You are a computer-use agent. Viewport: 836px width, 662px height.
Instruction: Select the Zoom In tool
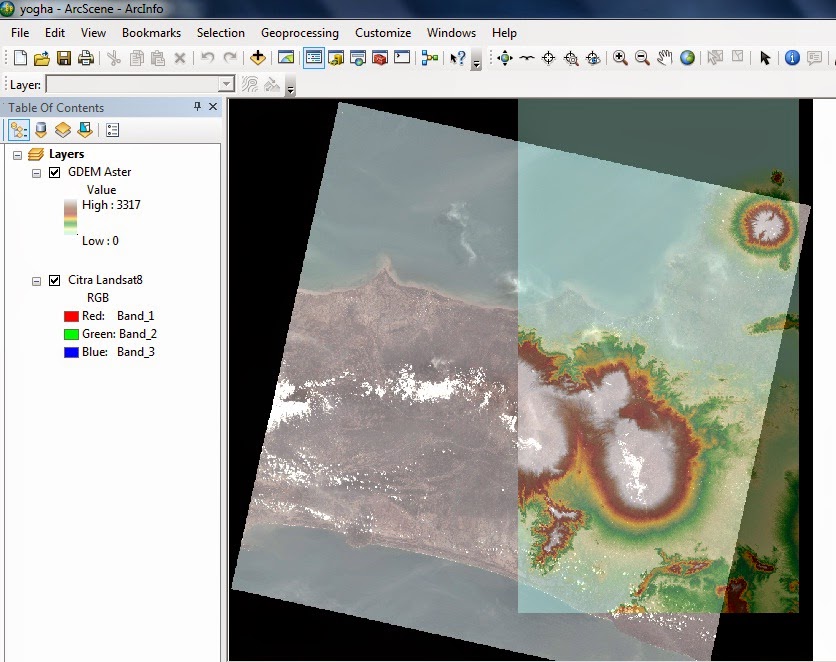click(x=620, y=58)
